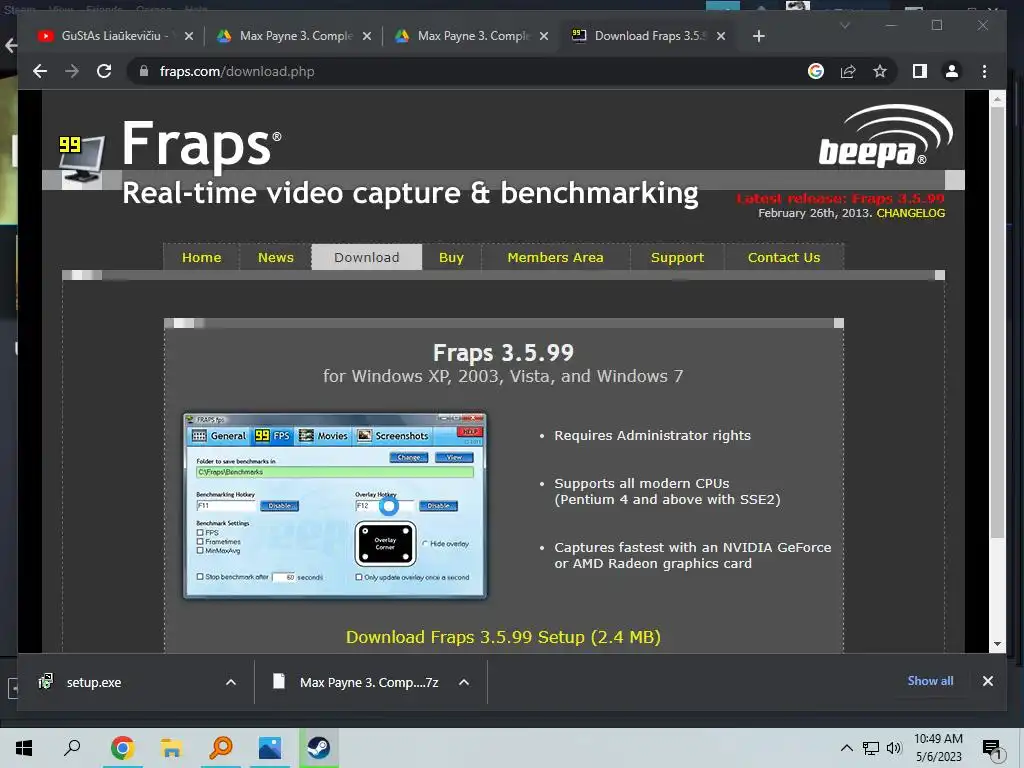Open the Chrome profile avatar
The image size is (1024, 768).
952,71
